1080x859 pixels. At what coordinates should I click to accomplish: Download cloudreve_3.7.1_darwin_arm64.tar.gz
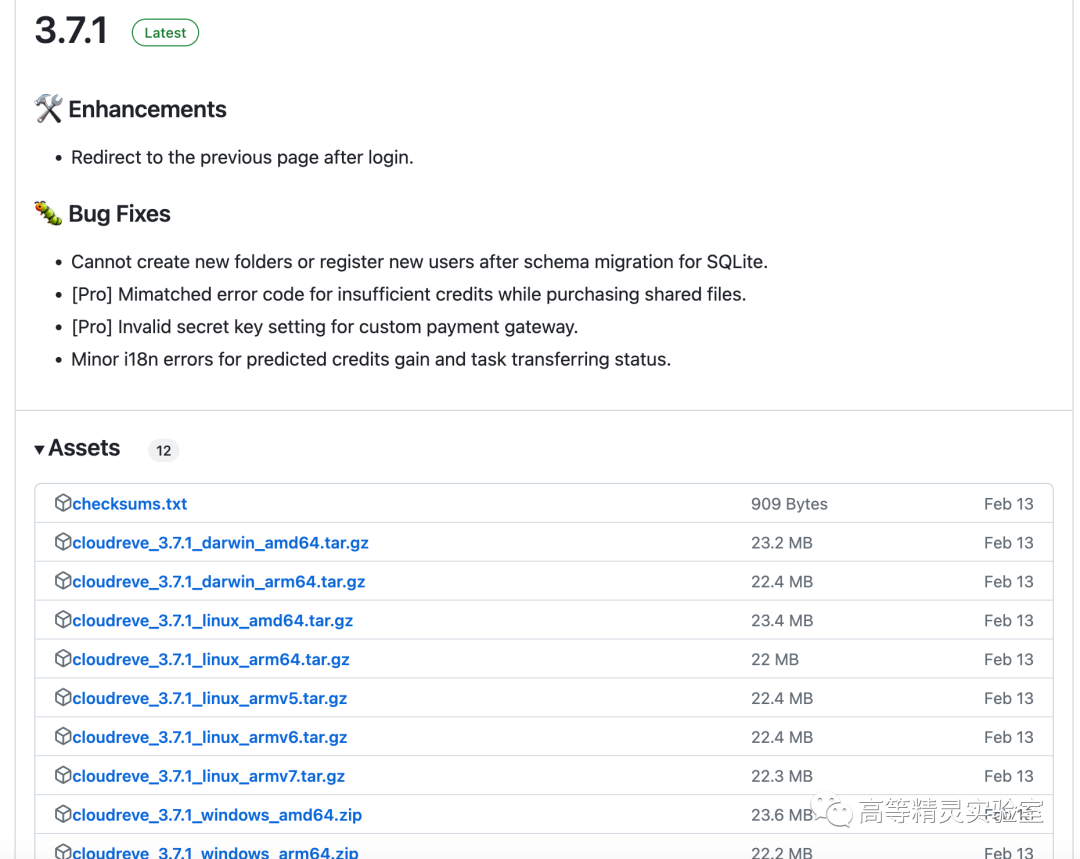pyautogui.click(x=218, y=582)
